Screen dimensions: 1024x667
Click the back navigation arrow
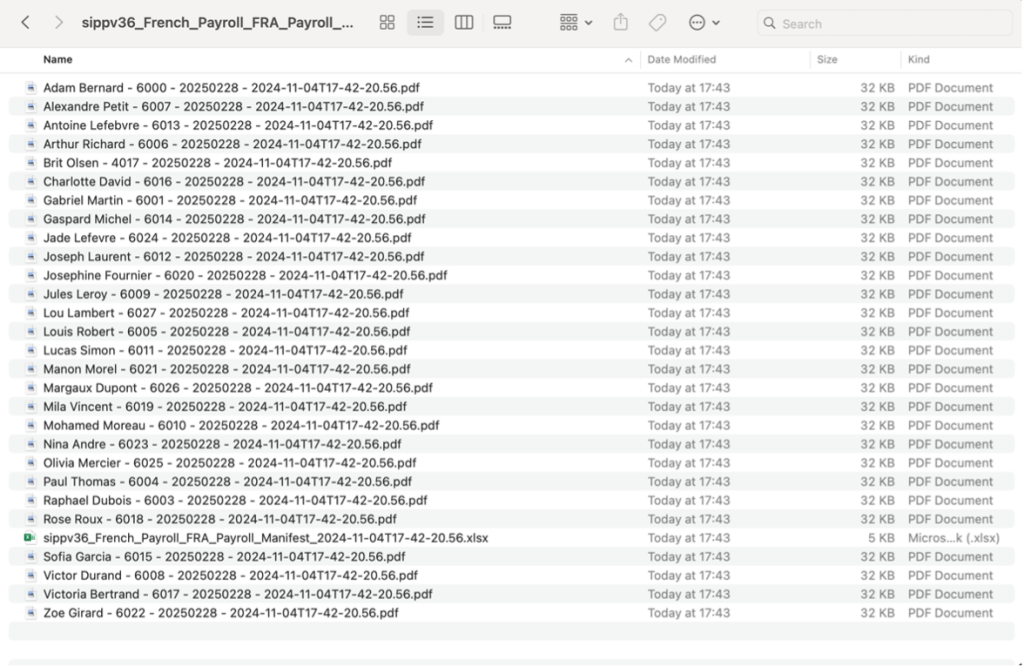click(x=25, y=22)
